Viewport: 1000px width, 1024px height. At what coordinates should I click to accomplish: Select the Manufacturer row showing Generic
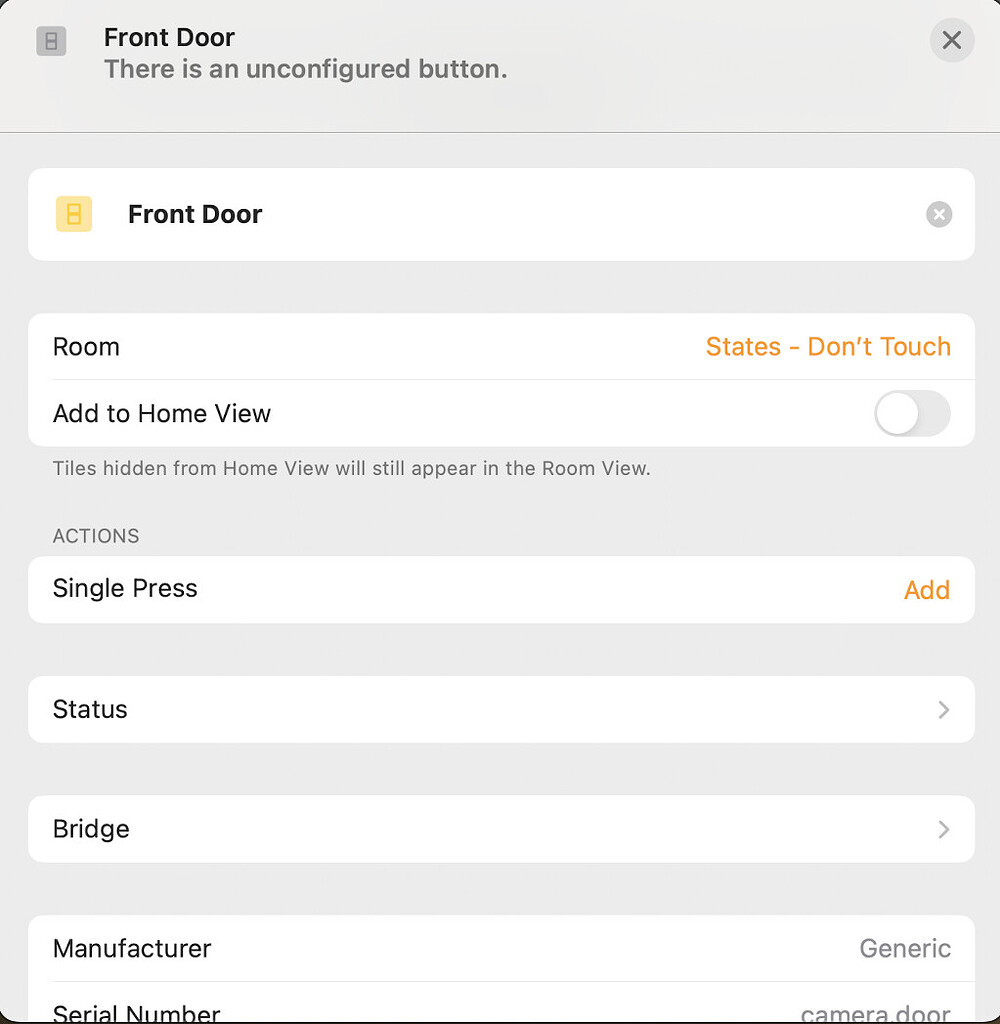click(x=500, y=948)
